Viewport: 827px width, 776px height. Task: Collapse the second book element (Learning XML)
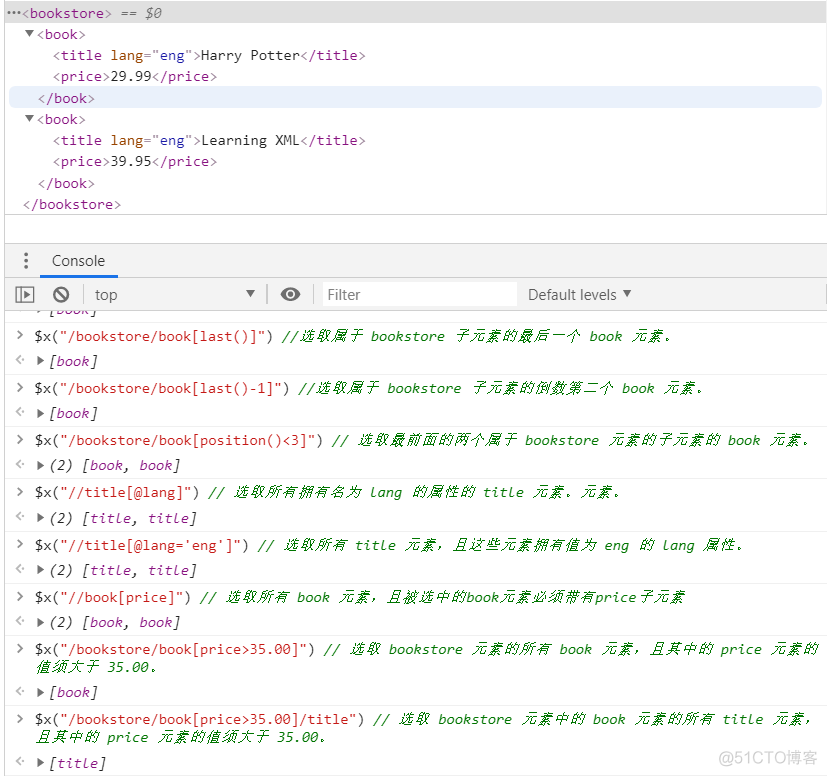(x=30, y=119)
